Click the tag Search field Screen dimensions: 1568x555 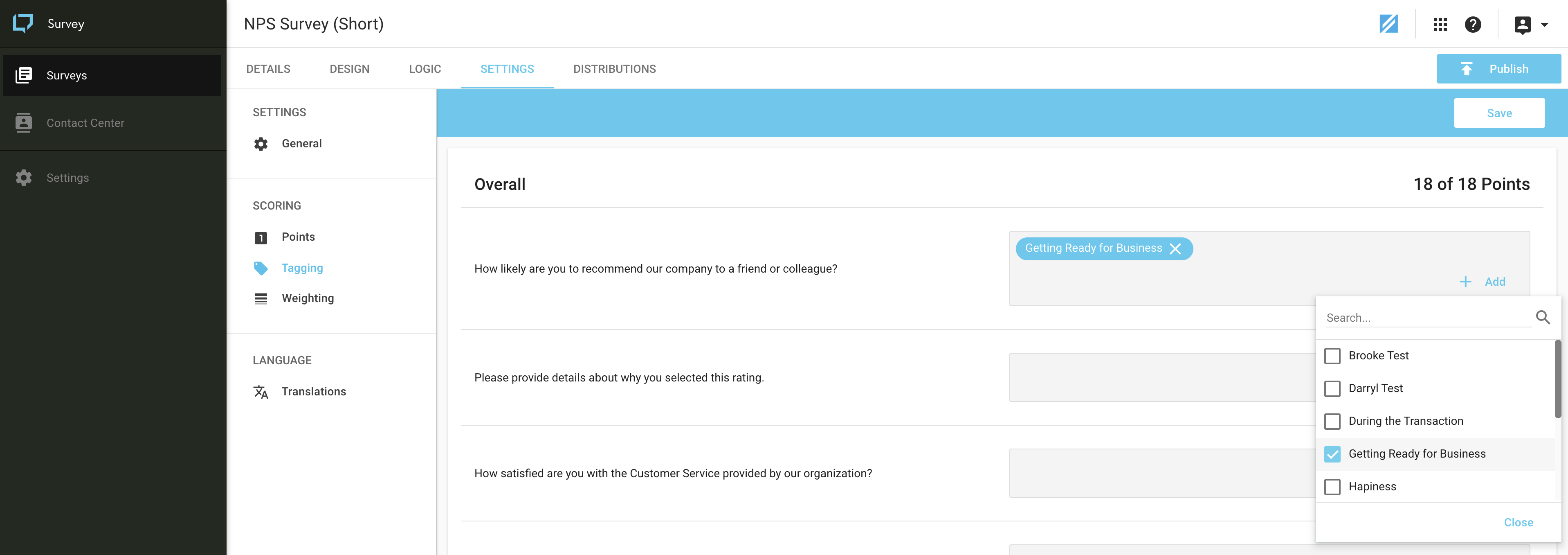[x=1428, y=317]
